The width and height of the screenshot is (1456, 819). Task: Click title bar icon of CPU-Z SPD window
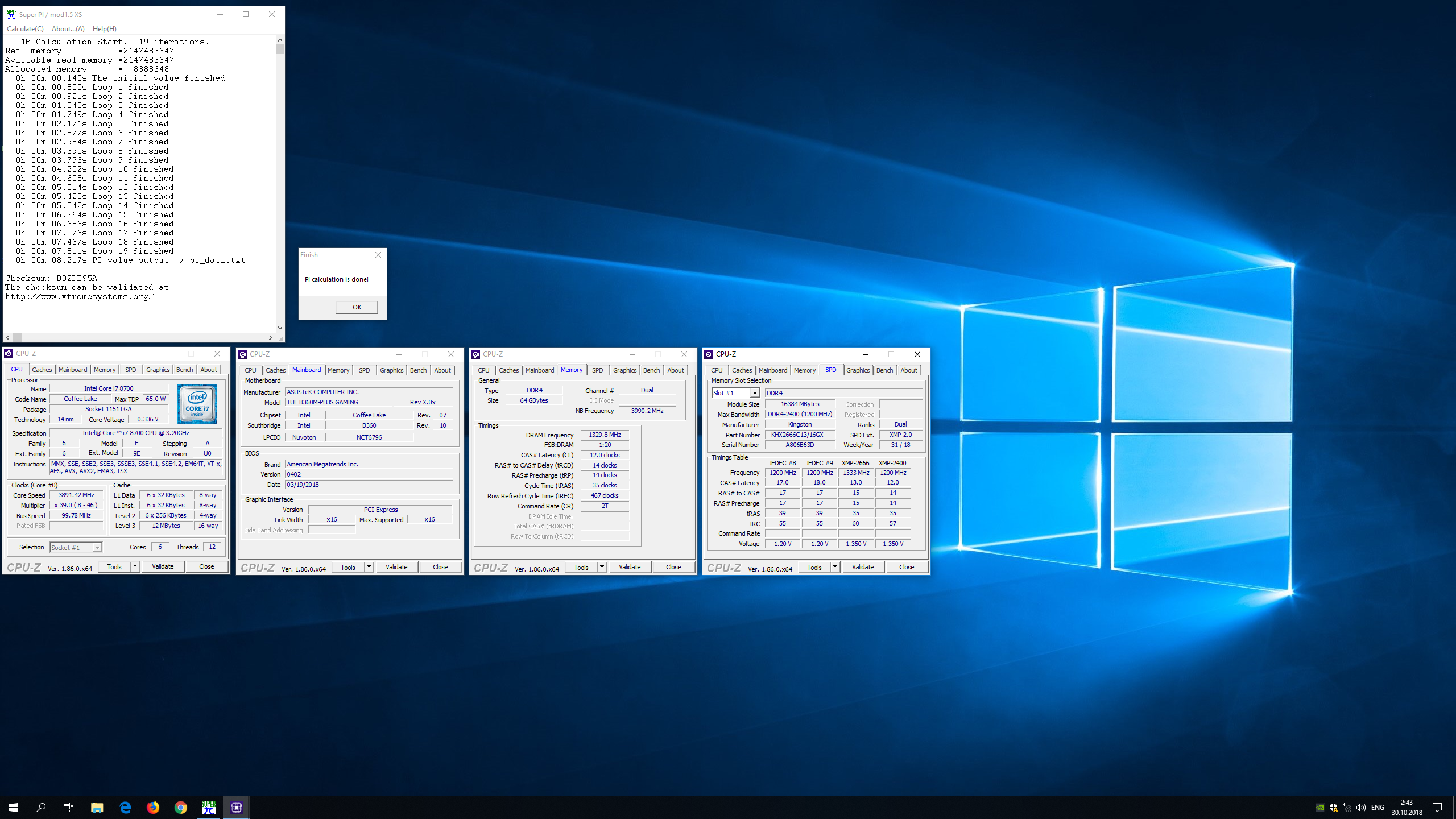[709, 354]
